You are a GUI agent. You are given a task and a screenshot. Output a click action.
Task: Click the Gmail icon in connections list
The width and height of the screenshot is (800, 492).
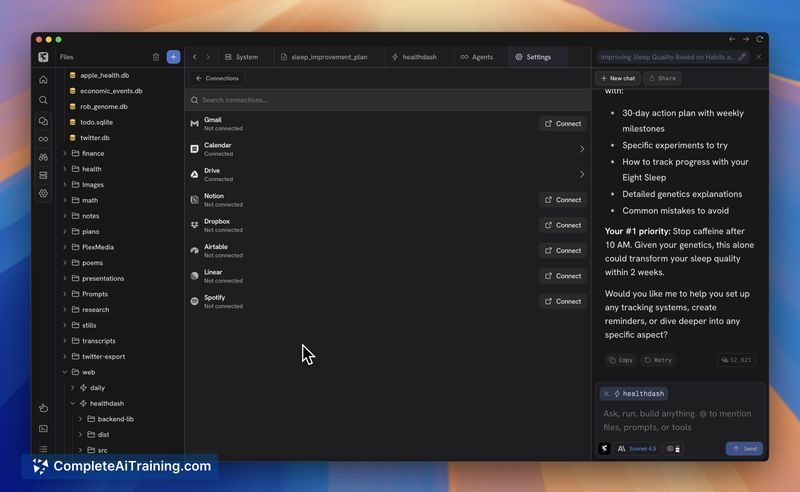(194, 124)
